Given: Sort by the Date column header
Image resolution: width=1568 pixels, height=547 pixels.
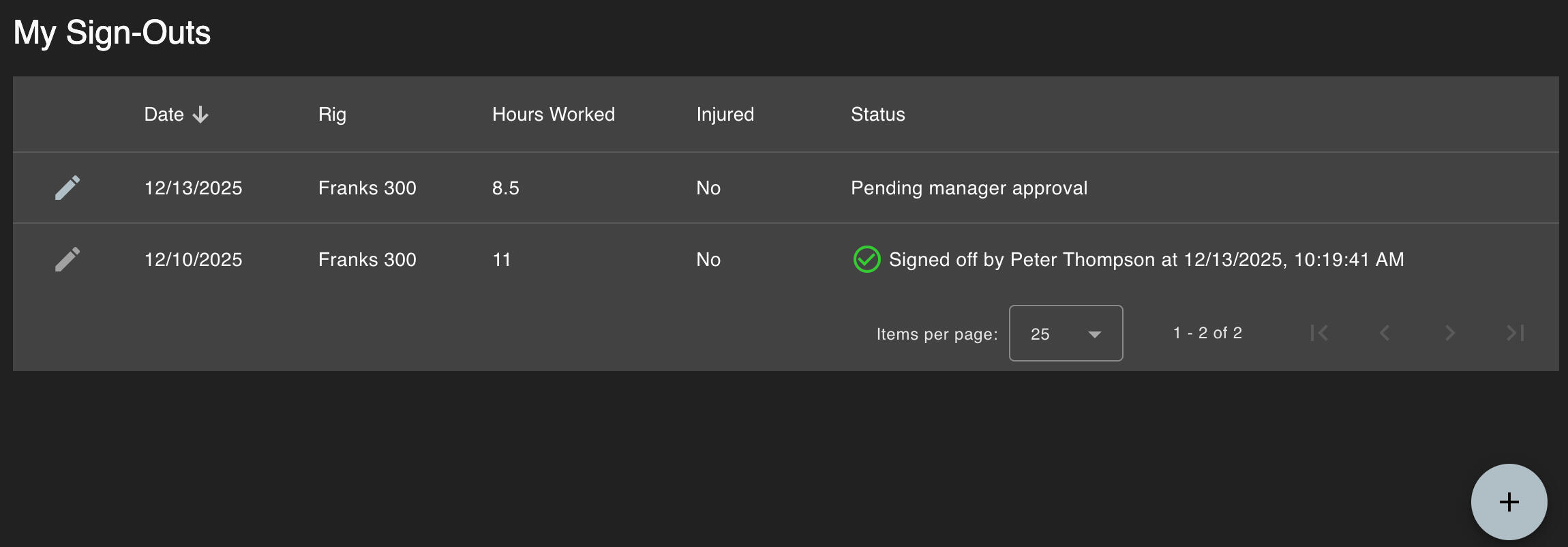Looking at the screenshot, I should pos(164,115).
